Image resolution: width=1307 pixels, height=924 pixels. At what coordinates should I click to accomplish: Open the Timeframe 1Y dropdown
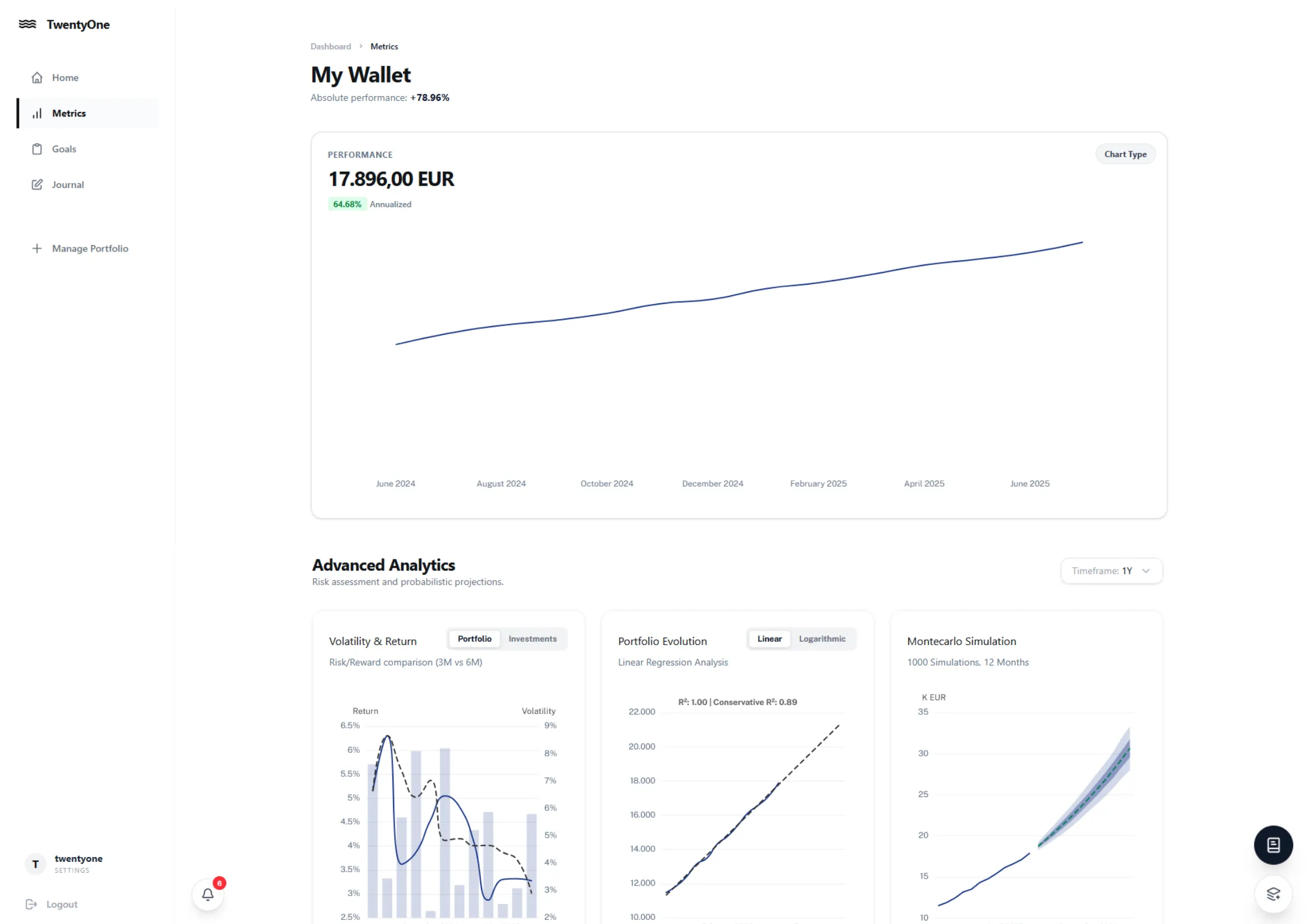coord(1111,571)
